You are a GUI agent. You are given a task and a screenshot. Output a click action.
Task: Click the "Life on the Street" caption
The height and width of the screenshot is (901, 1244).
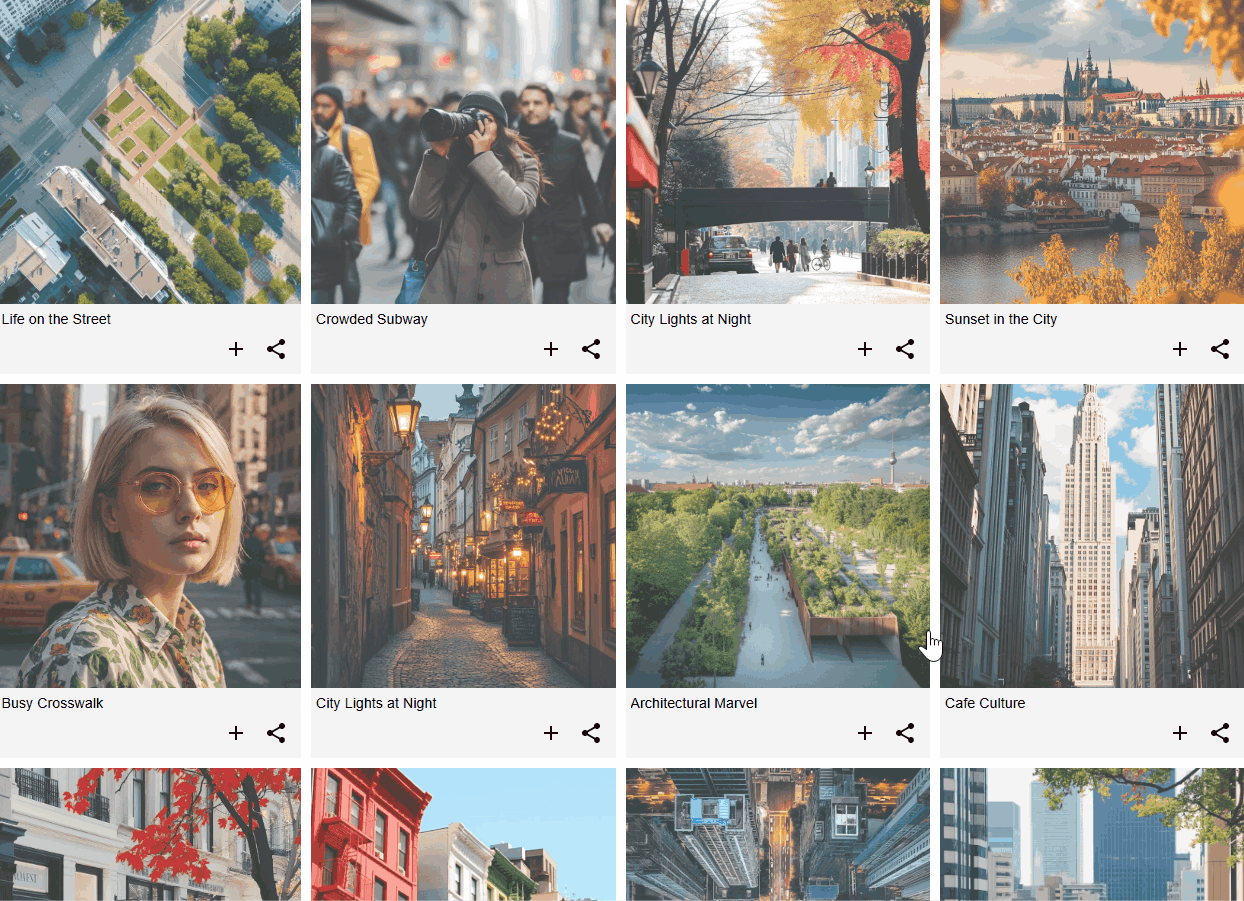click(x=56, y=319)
